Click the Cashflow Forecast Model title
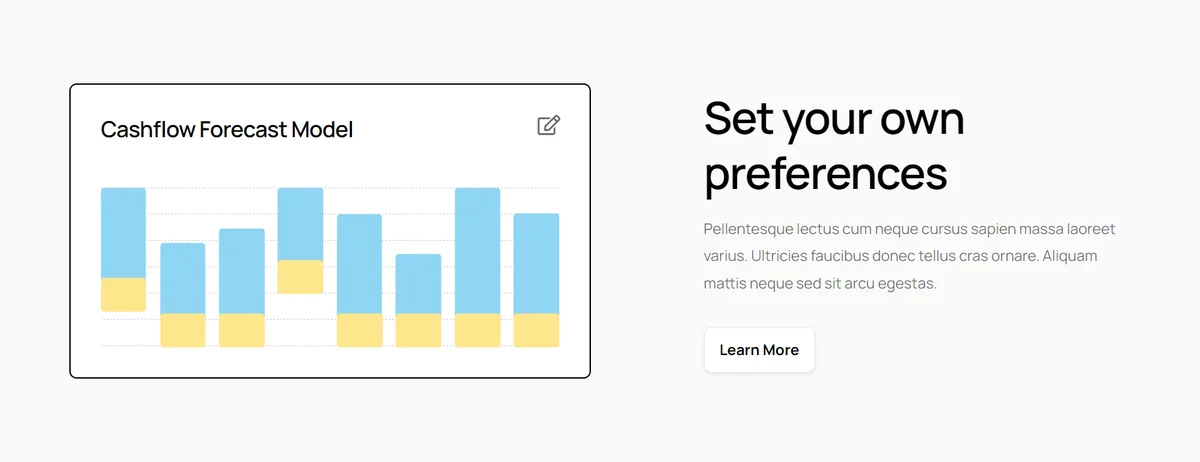 pyautogui.click(x=227, y=129)
